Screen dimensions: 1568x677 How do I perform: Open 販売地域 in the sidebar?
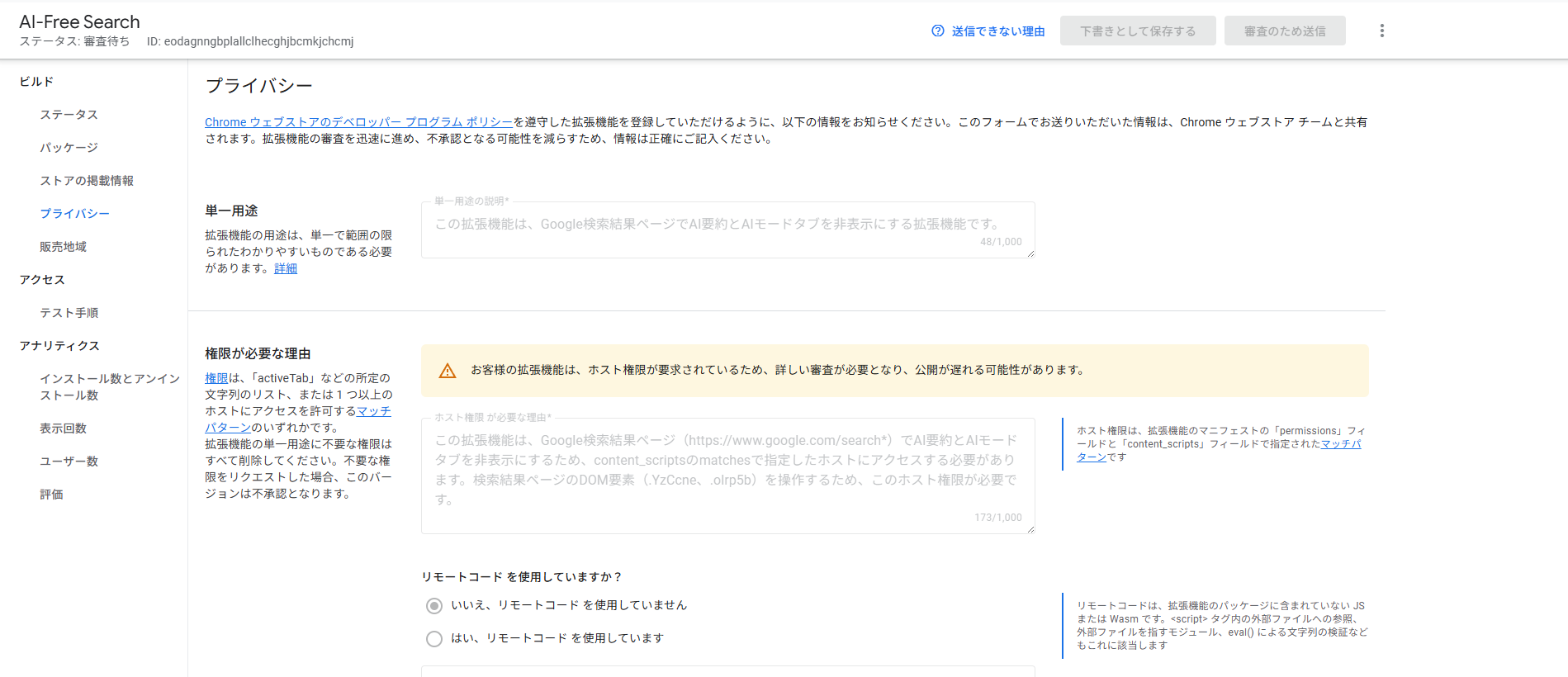coord(64,247)
